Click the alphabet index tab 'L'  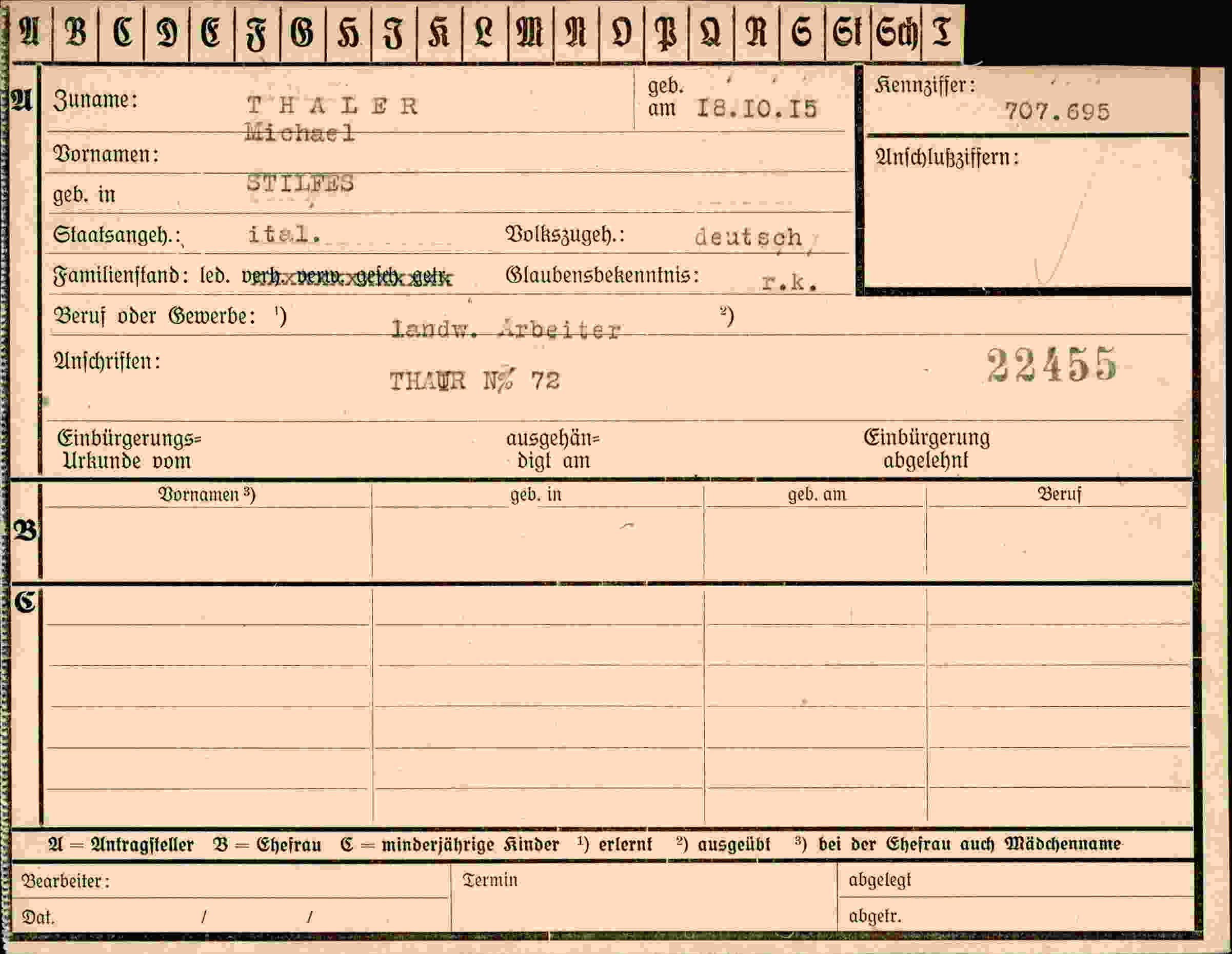[x=484, y=33]
